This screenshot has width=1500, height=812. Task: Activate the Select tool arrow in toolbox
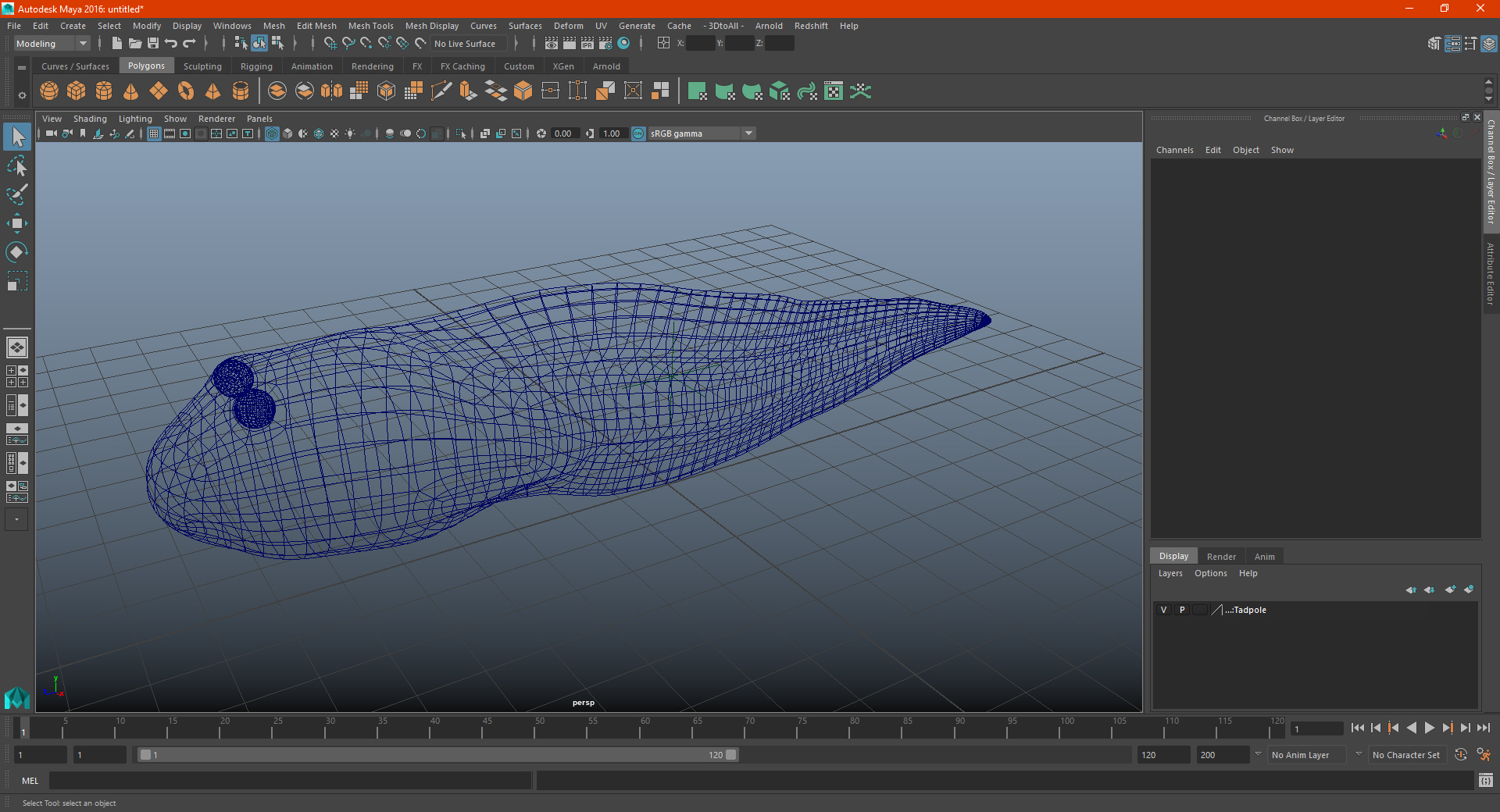point(17,137)
